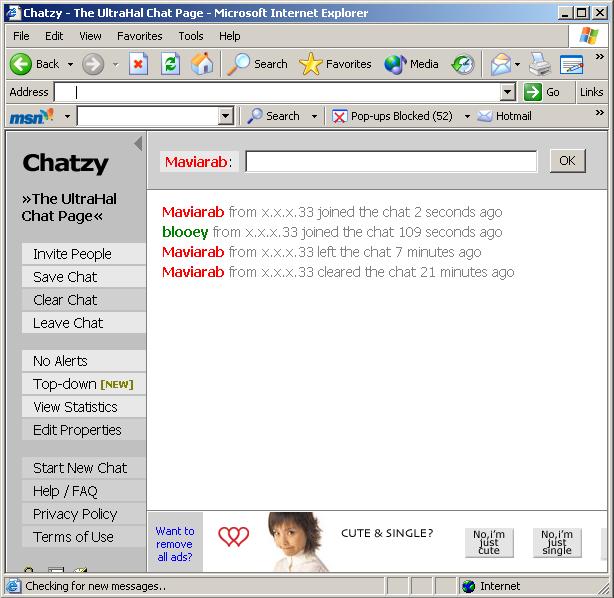The image size is (614, 598).
Task: Click the green Back arrow icon
Action: click(20, 64)
